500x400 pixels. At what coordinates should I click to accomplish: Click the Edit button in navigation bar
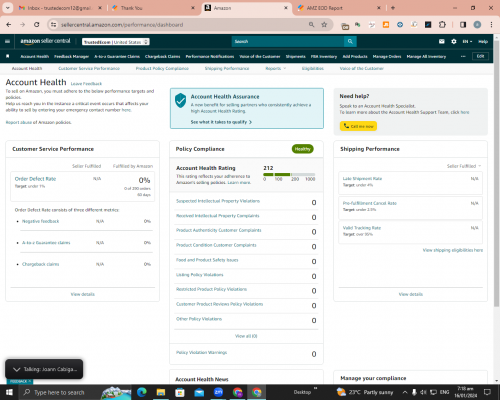[480, 56]
